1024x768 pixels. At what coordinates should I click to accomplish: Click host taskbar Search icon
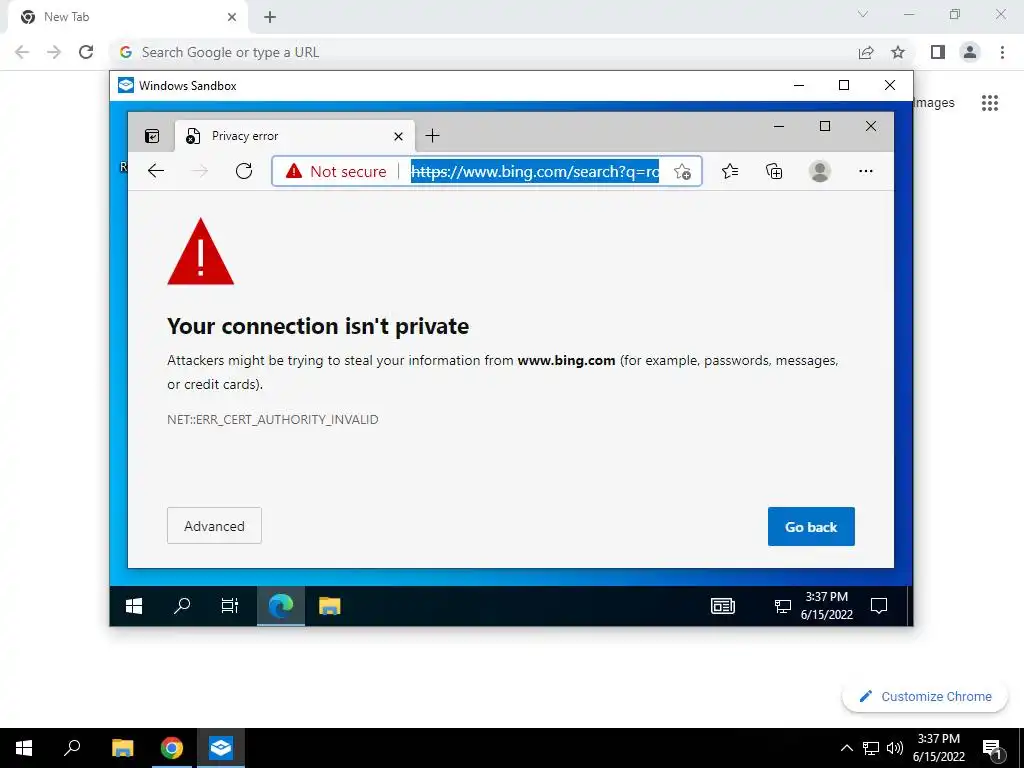coord(72,748)
